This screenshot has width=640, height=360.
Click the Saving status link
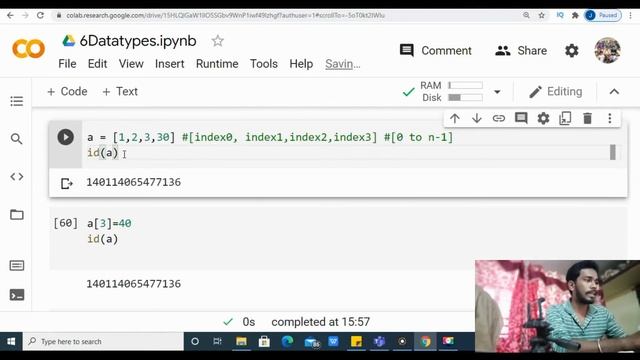(x=343, y=64)
